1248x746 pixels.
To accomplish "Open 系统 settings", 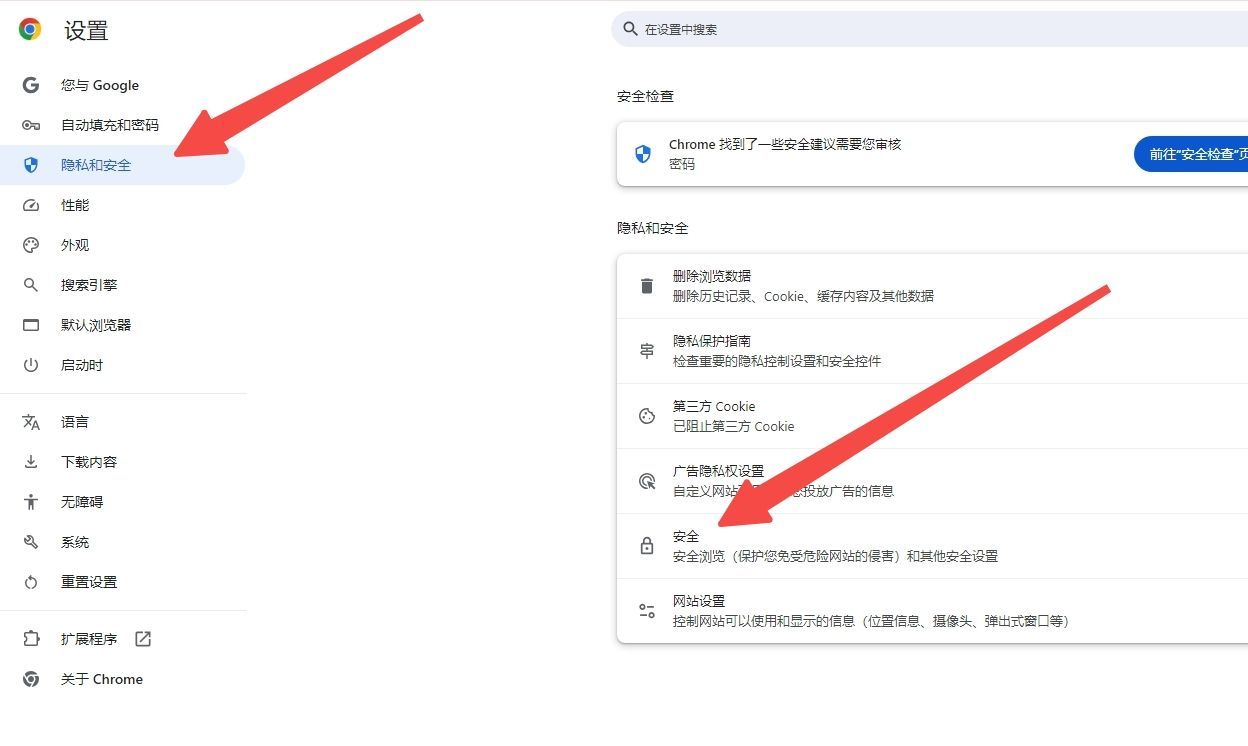I will [122, 542].
